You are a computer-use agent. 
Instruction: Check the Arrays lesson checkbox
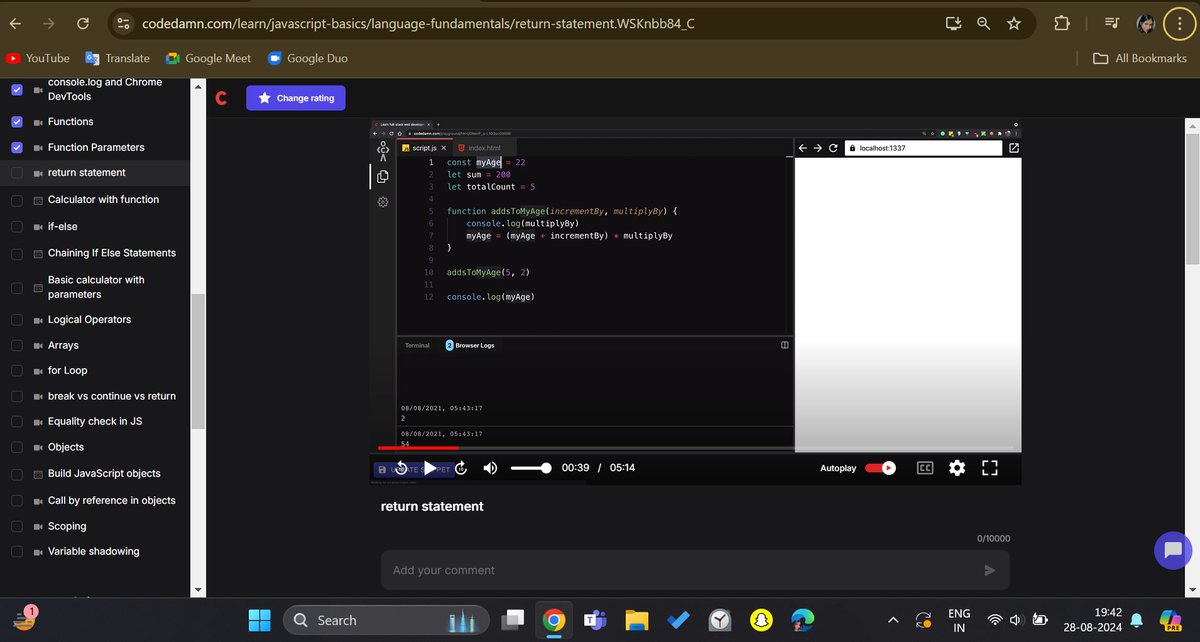pos(16,345)
